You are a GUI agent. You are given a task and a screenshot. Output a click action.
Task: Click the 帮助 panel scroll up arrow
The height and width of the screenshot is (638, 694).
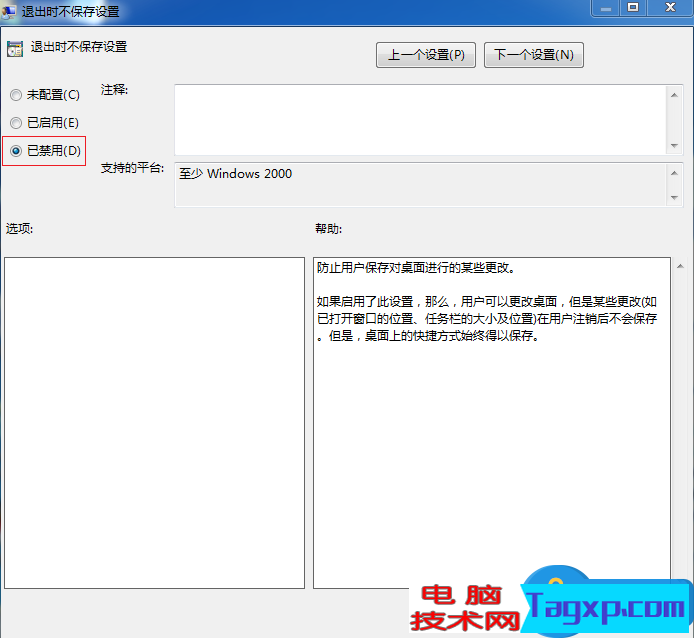pos(680,266)
